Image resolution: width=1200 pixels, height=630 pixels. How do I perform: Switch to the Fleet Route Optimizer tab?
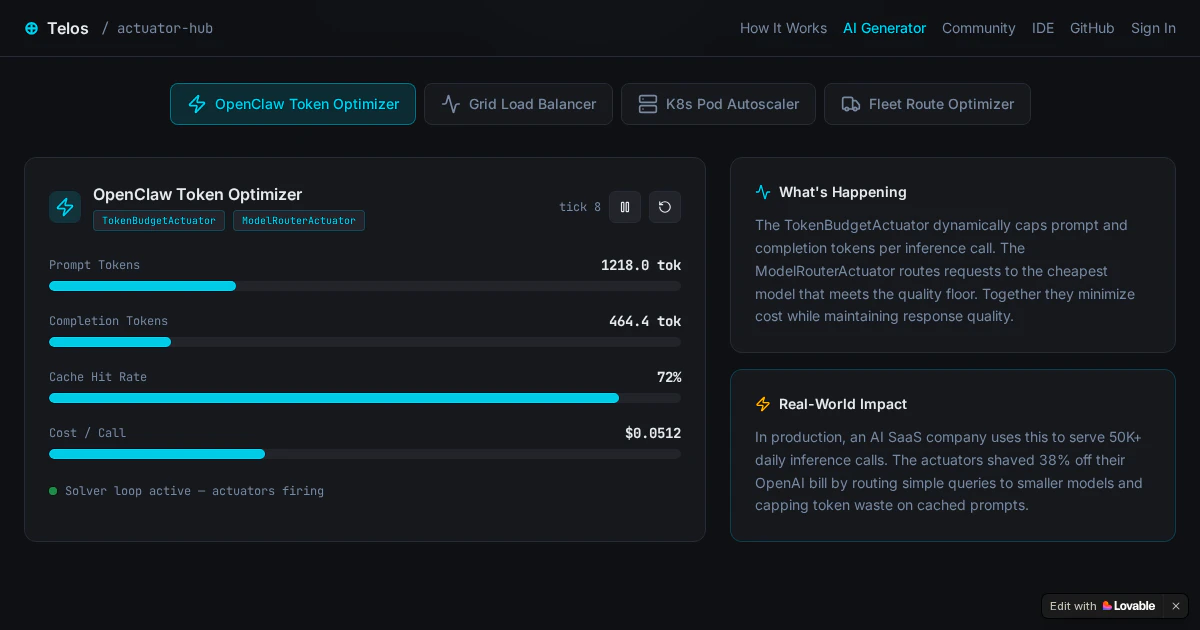point(927,104)
